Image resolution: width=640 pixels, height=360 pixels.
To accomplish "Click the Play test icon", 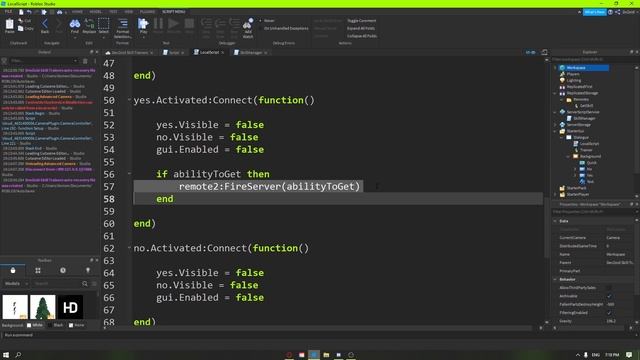I will coord(143,24).
